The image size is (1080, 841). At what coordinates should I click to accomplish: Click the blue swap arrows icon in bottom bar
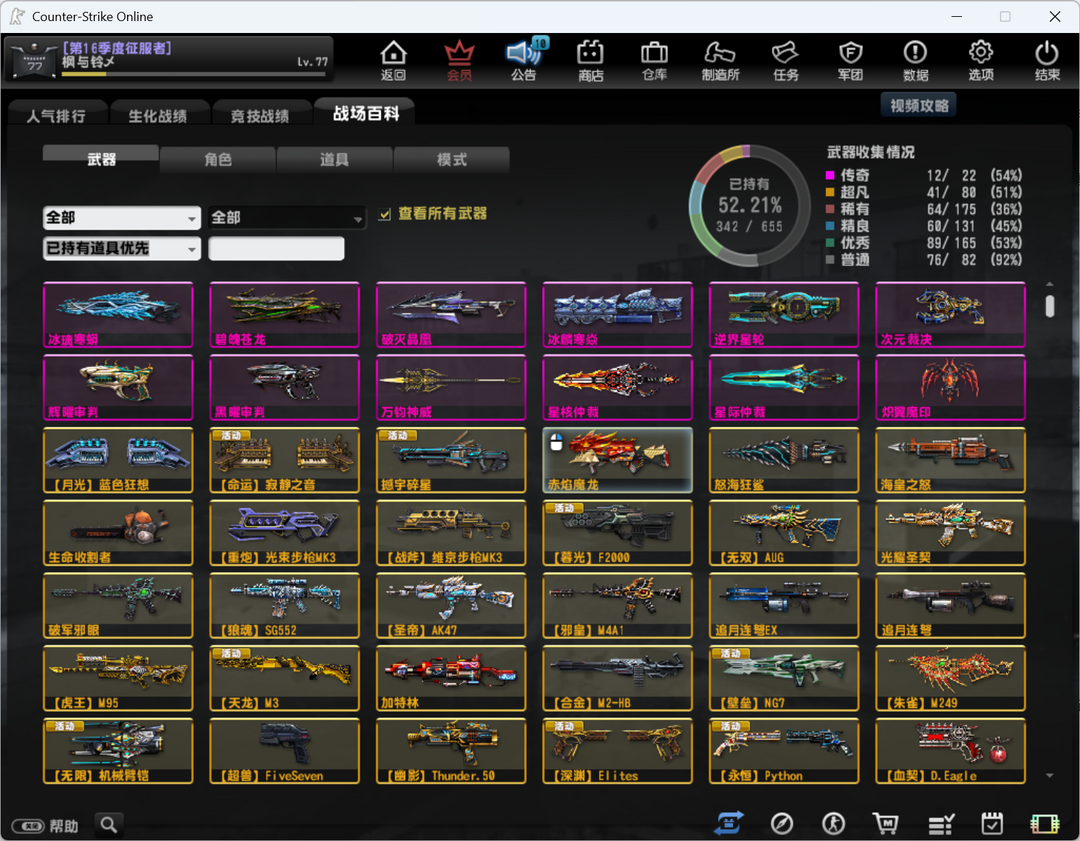point(730,823)
